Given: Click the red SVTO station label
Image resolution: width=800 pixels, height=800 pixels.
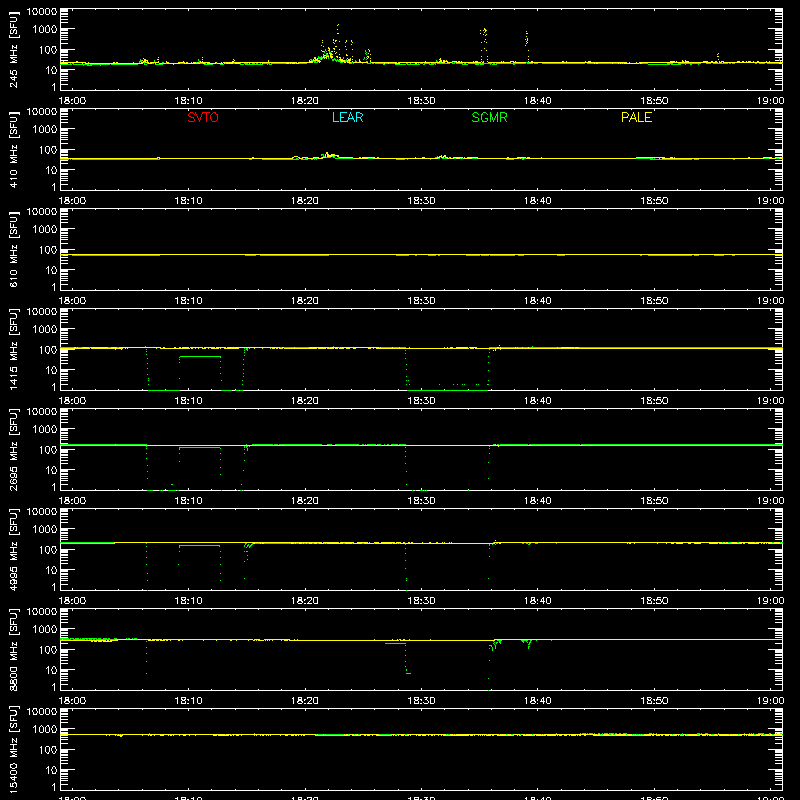Looking at the screenshot, I should (203, 117).
